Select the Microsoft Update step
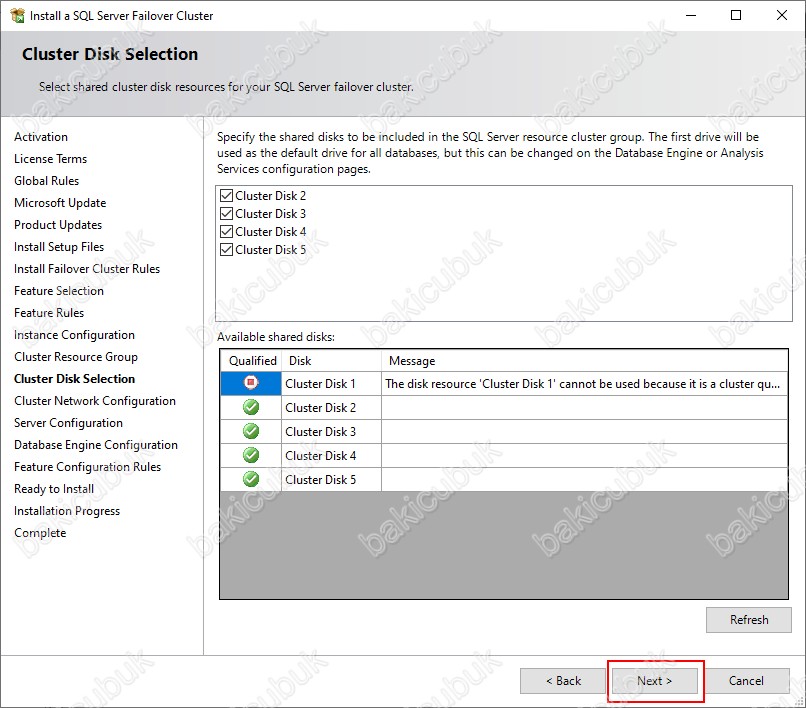The width and height of the screenshot is (806, 708). [60, 203]
